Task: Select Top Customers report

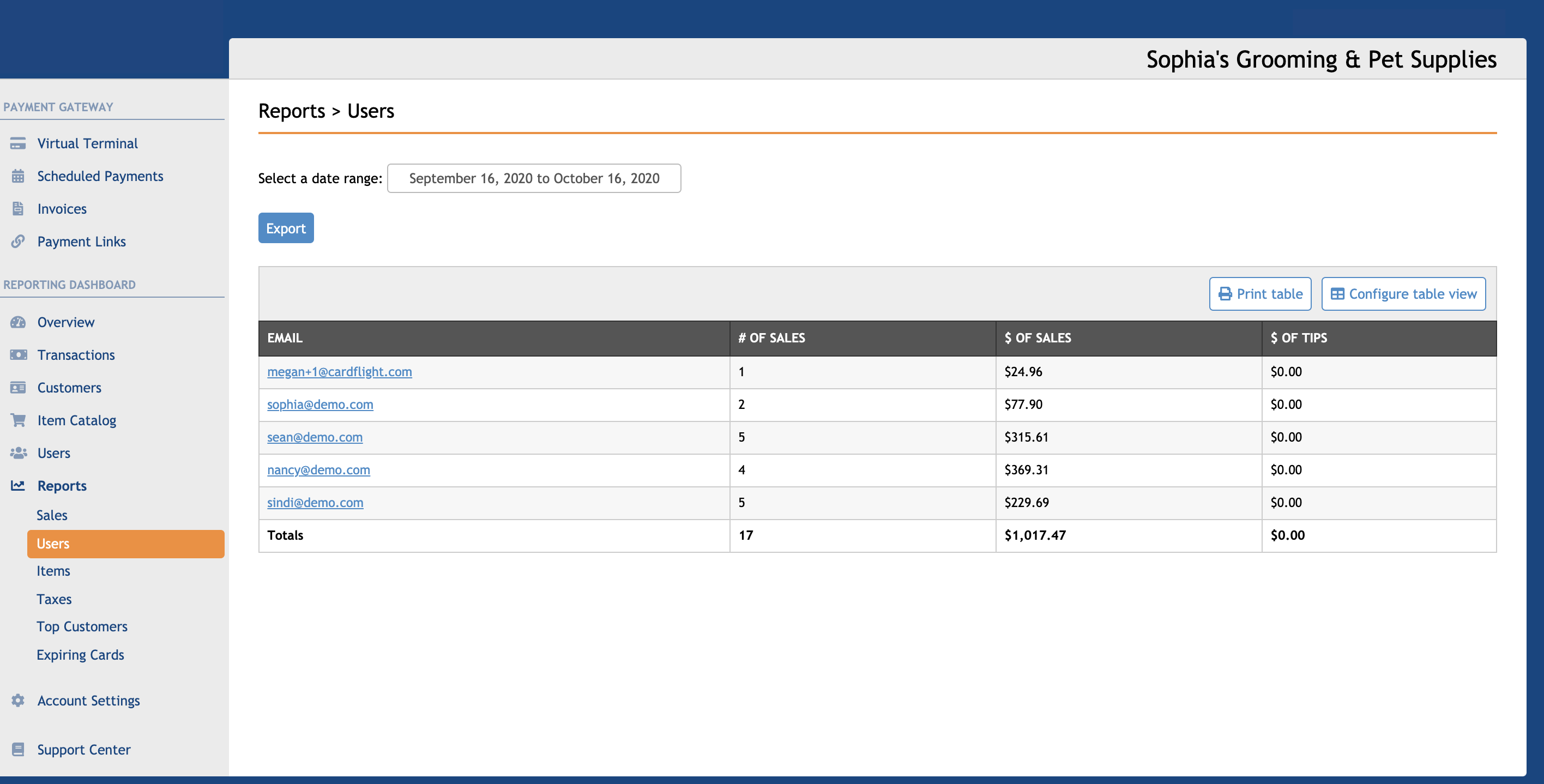Action: [x=82, y=626]
